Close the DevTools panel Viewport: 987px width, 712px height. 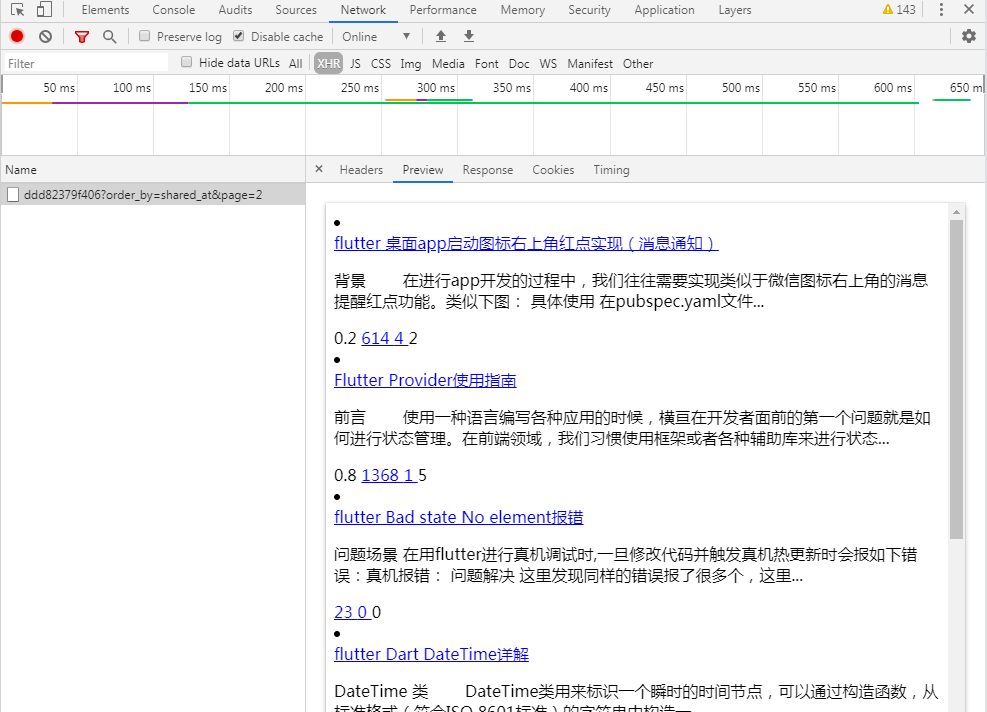[969, 9]
